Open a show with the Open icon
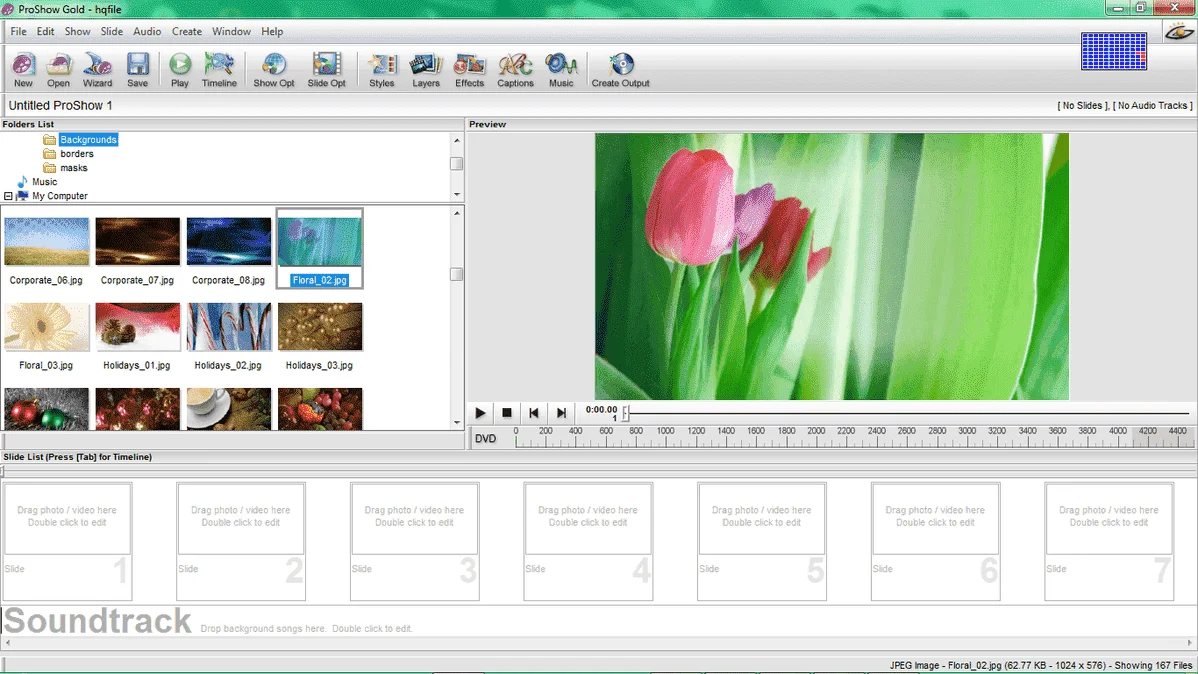 point(58,70)
